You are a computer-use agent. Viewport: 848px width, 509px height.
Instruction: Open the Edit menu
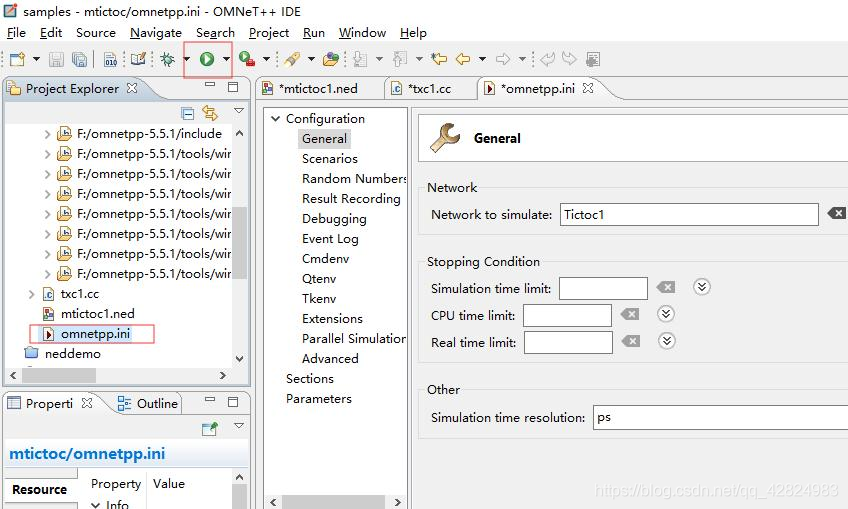pyautogui.click(x=51, y=33)
